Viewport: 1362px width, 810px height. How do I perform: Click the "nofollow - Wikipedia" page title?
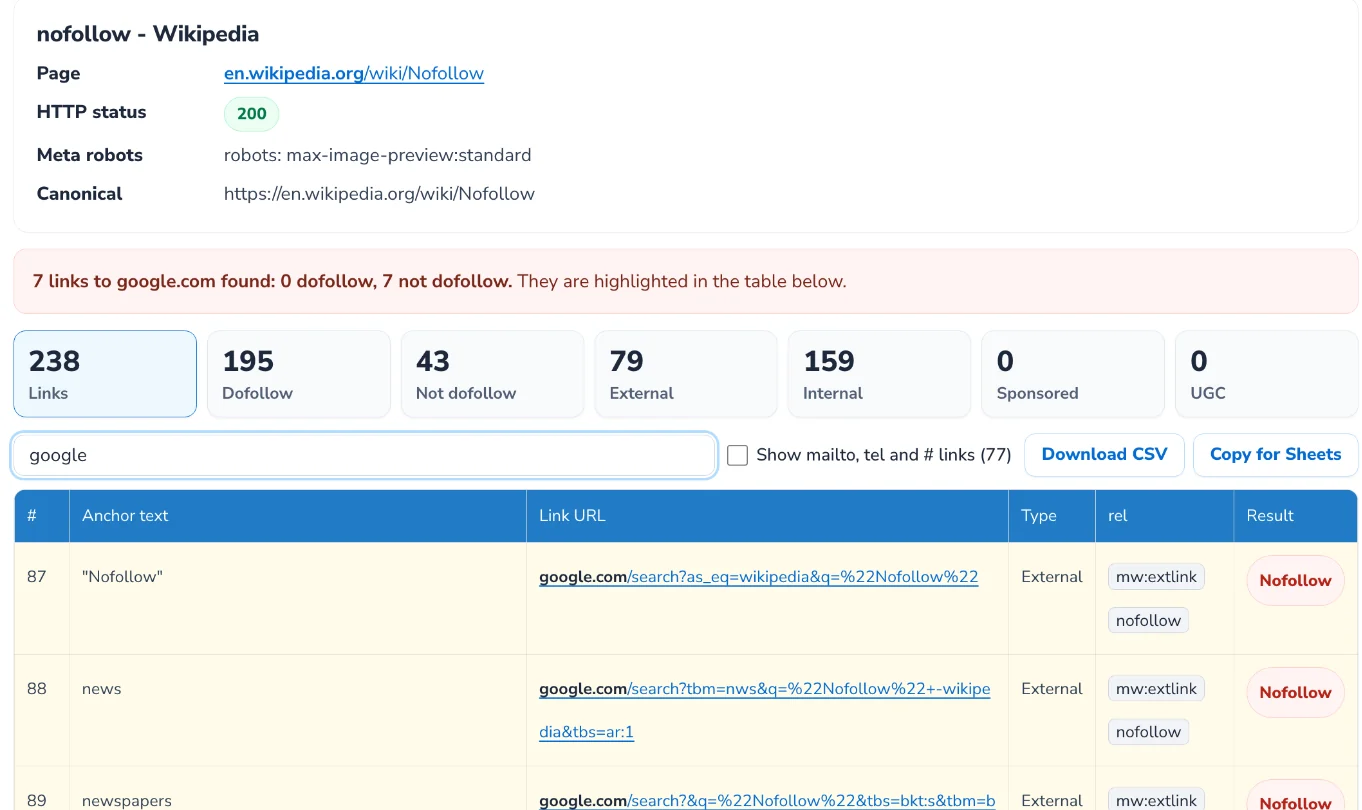tap(148, 34)
